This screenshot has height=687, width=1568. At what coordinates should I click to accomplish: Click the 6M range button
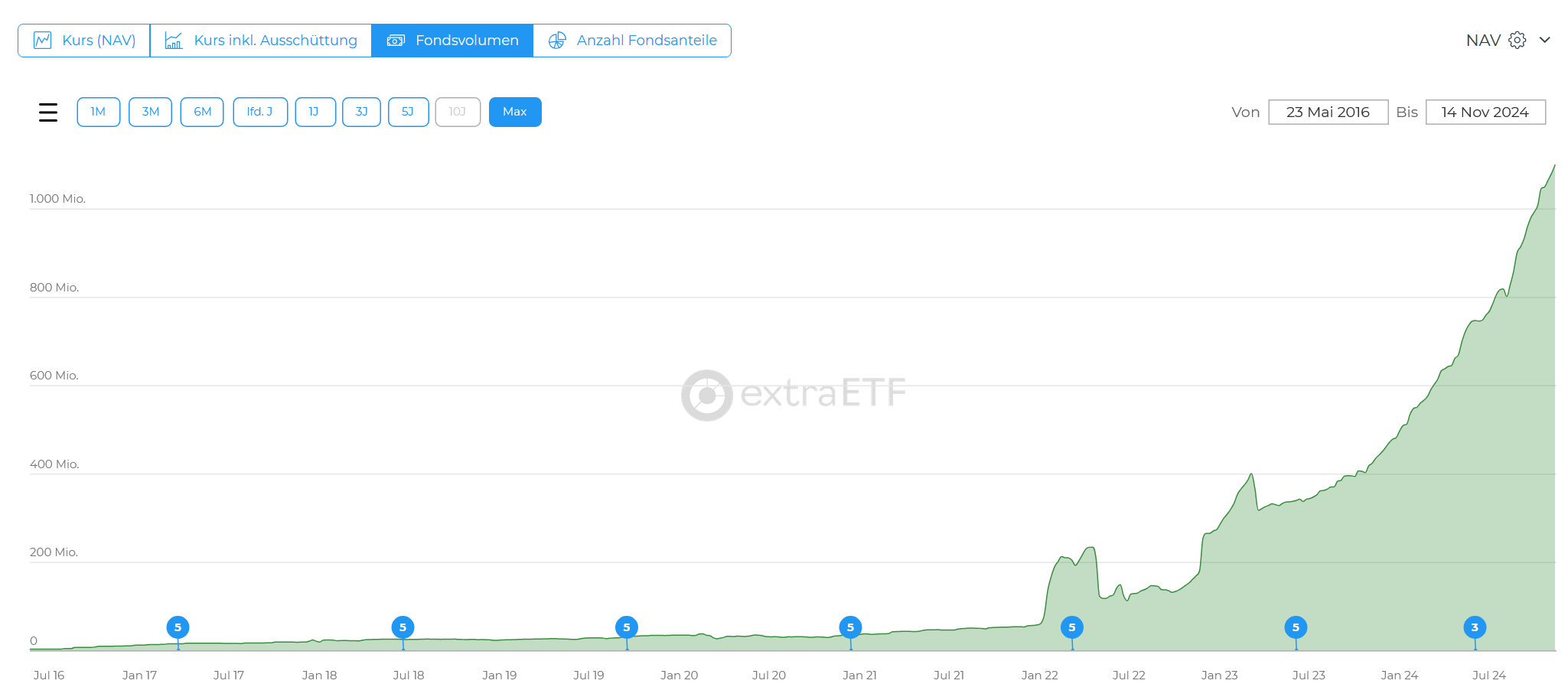click(x=202, y=112)
